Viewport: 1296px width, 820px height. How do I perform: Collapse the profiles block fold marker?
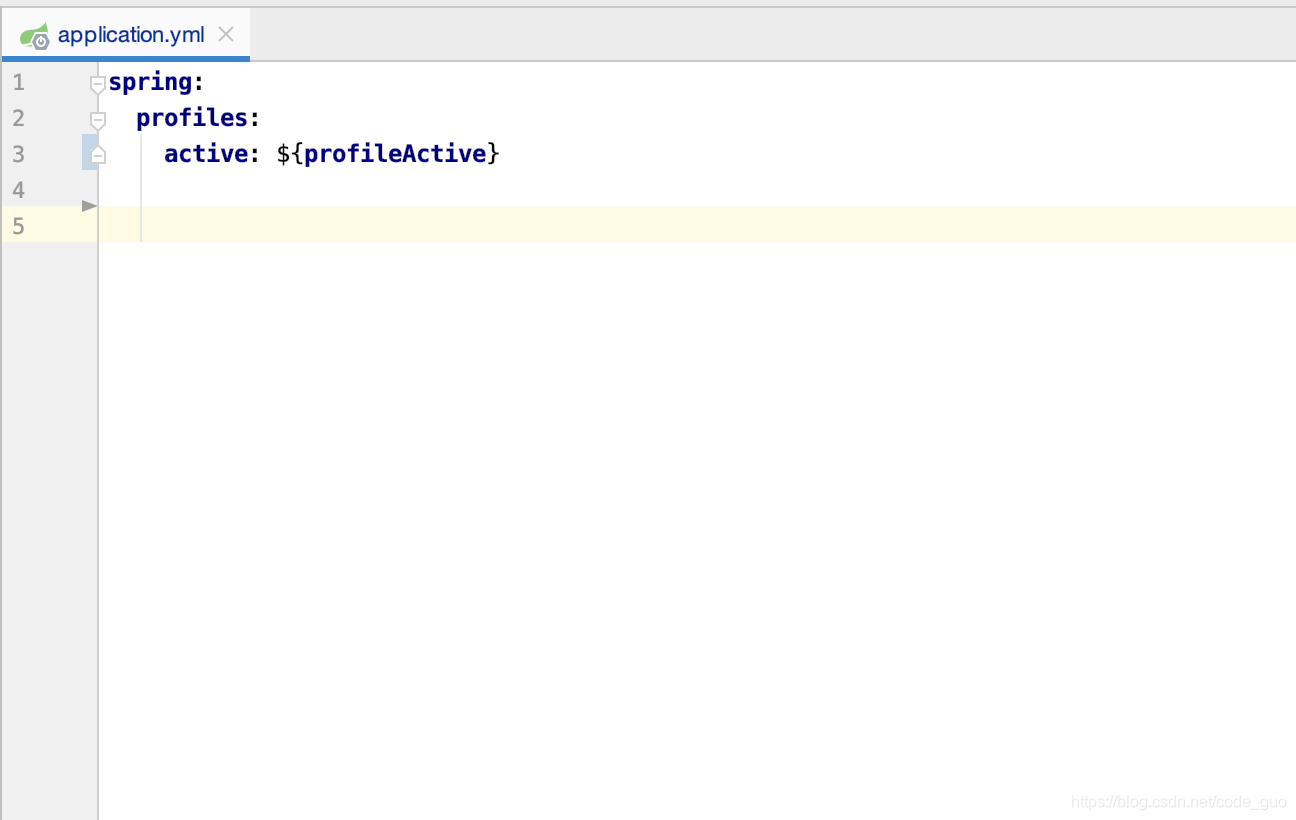98,120
